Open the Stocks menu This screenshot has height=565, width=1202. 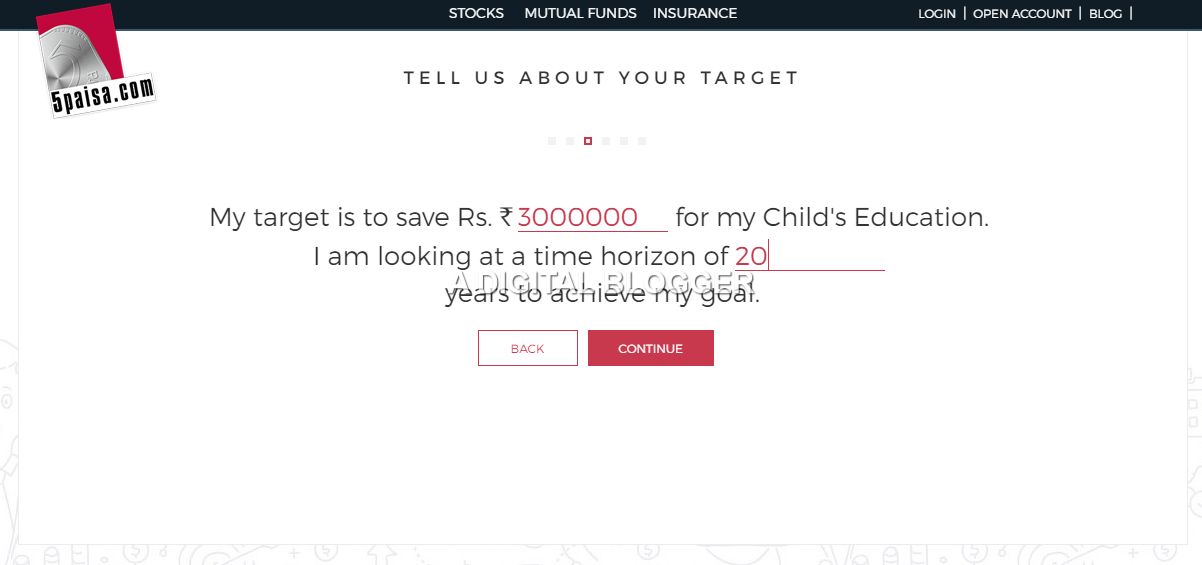[x=476, y=14]
